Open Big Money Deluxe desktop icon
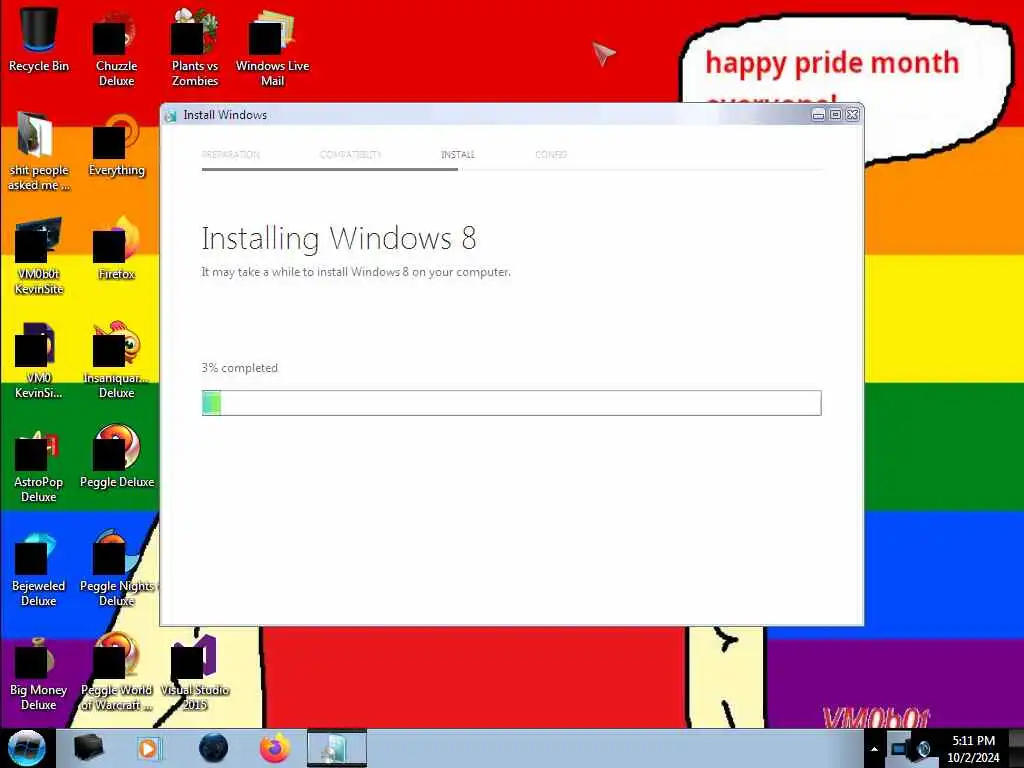 (39, 673)
